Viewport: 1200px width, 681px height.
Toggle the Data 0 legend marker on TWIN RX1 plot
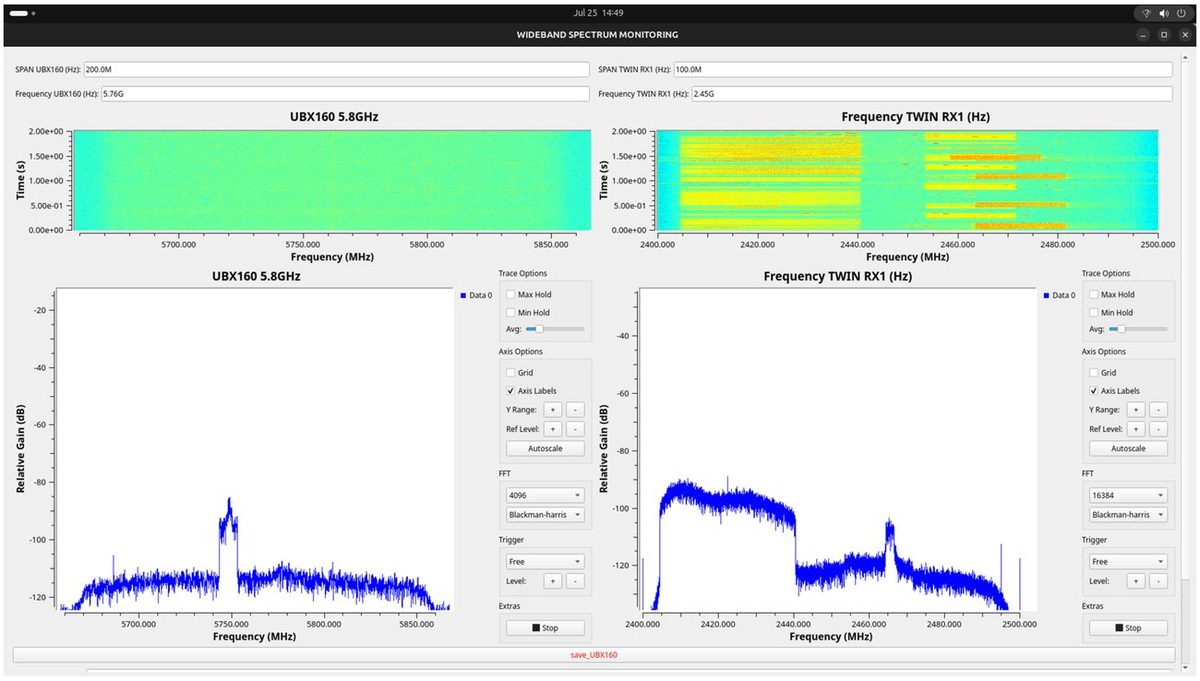tap(1045, 295)
